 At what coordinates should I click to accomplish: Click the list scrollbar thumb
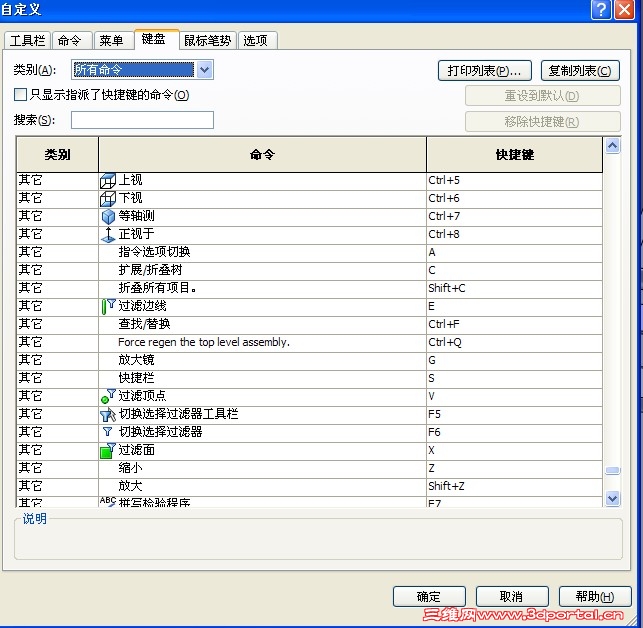click(613, 470)
